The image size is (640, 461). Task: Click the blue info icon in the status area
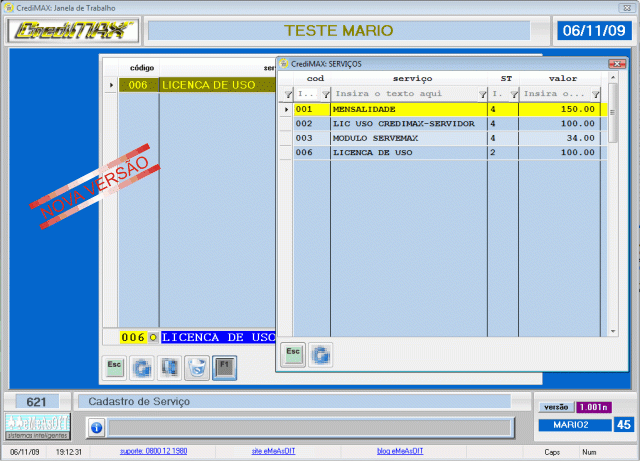point(96,427)
